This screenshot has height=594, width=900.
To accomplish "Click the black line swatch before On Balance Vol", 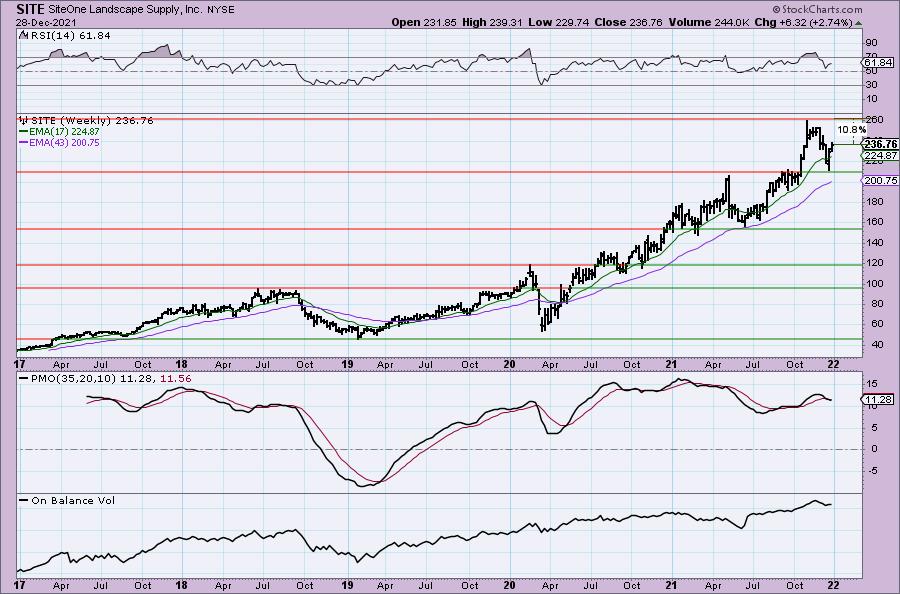I will 24,500.
